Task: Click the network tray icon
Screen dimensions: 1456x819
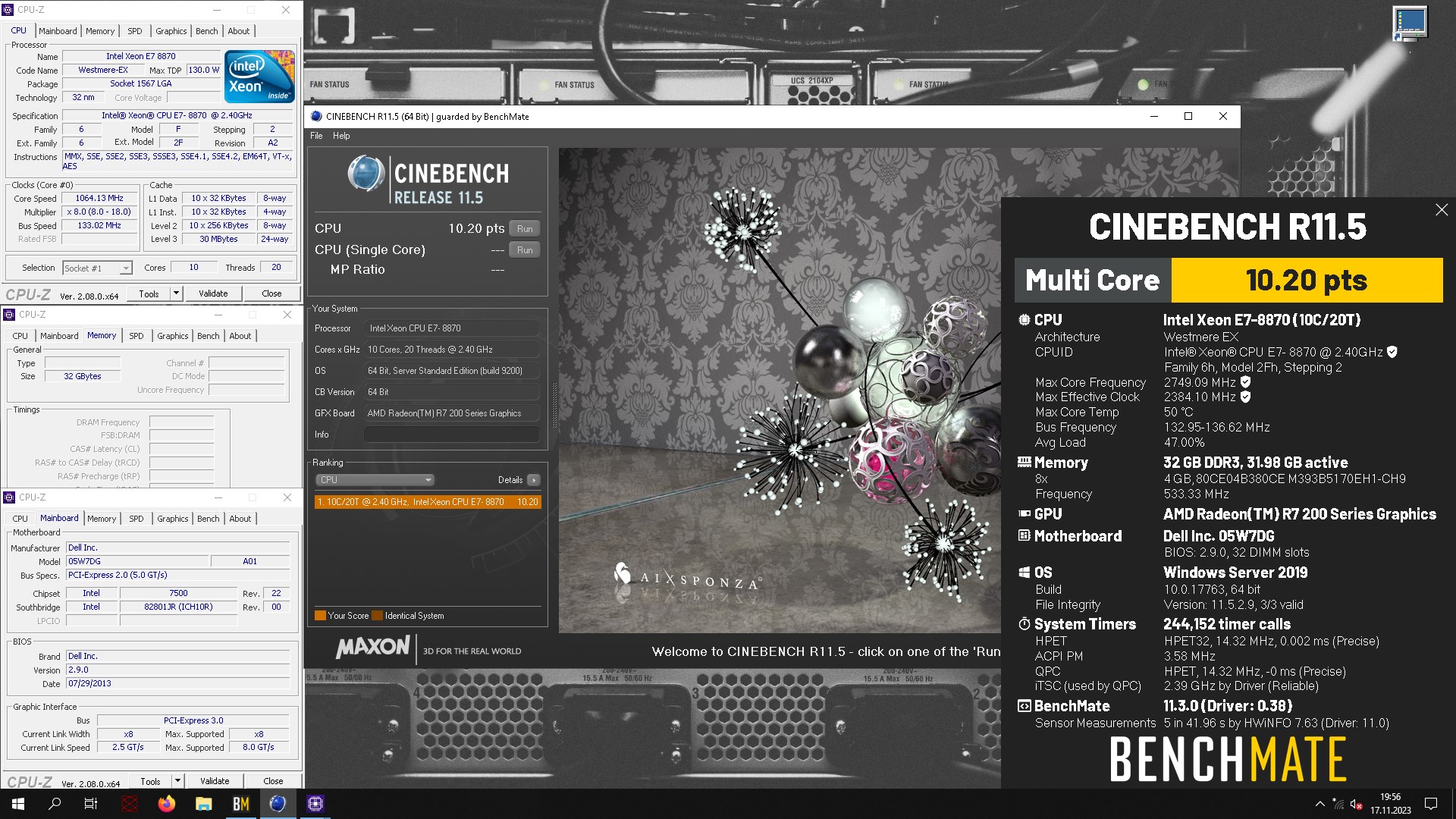Action: (x=1339, y=805)
